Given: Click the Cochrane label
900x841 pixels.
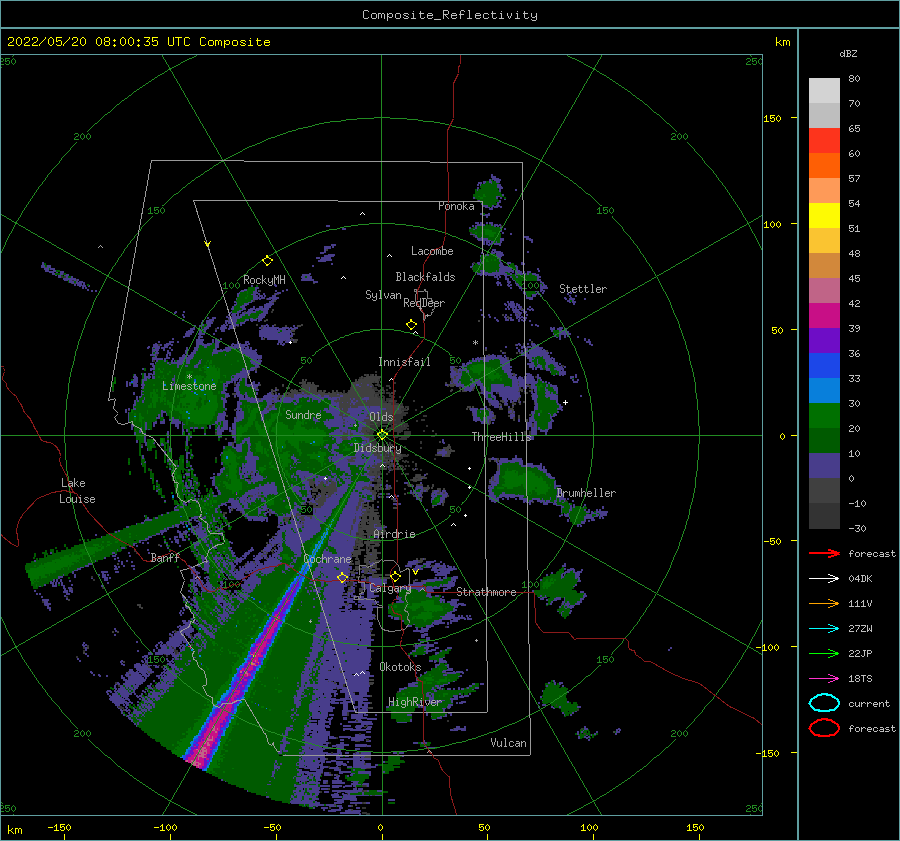Looking at the screenshot, I should pyautogui.click(x=327, y=559).
